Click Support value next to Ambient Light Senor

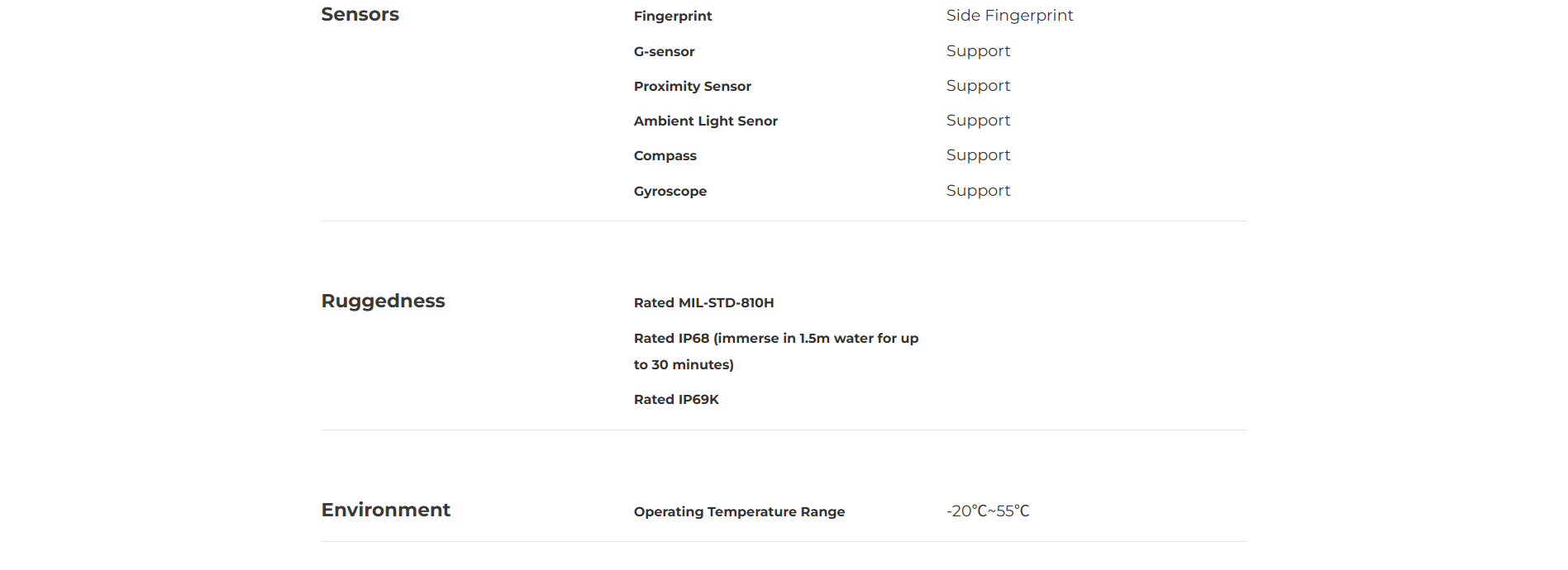click(978, 121)
